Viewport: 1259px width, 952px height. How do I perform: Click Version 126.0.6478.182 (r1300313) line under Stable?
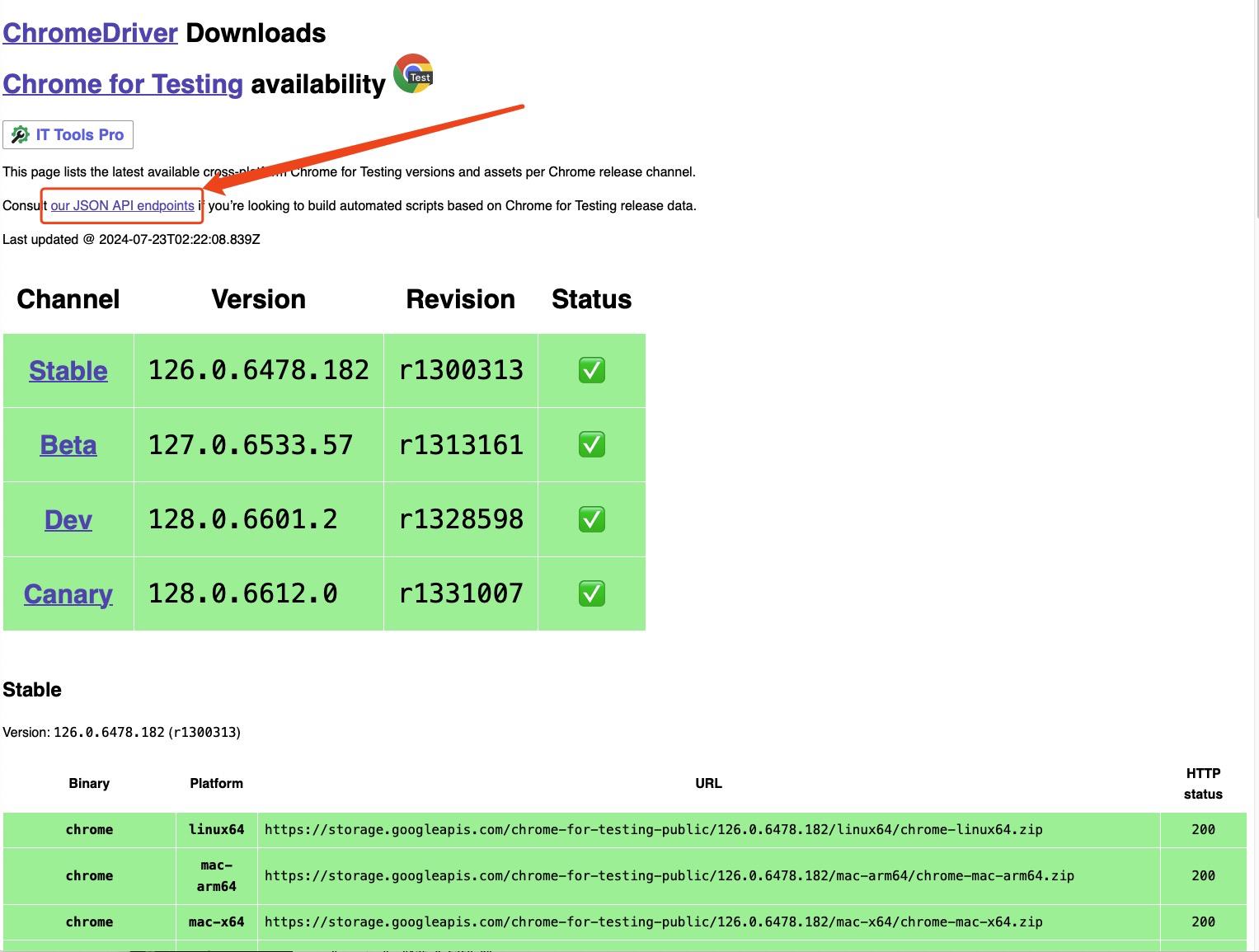tap(122, 733)
